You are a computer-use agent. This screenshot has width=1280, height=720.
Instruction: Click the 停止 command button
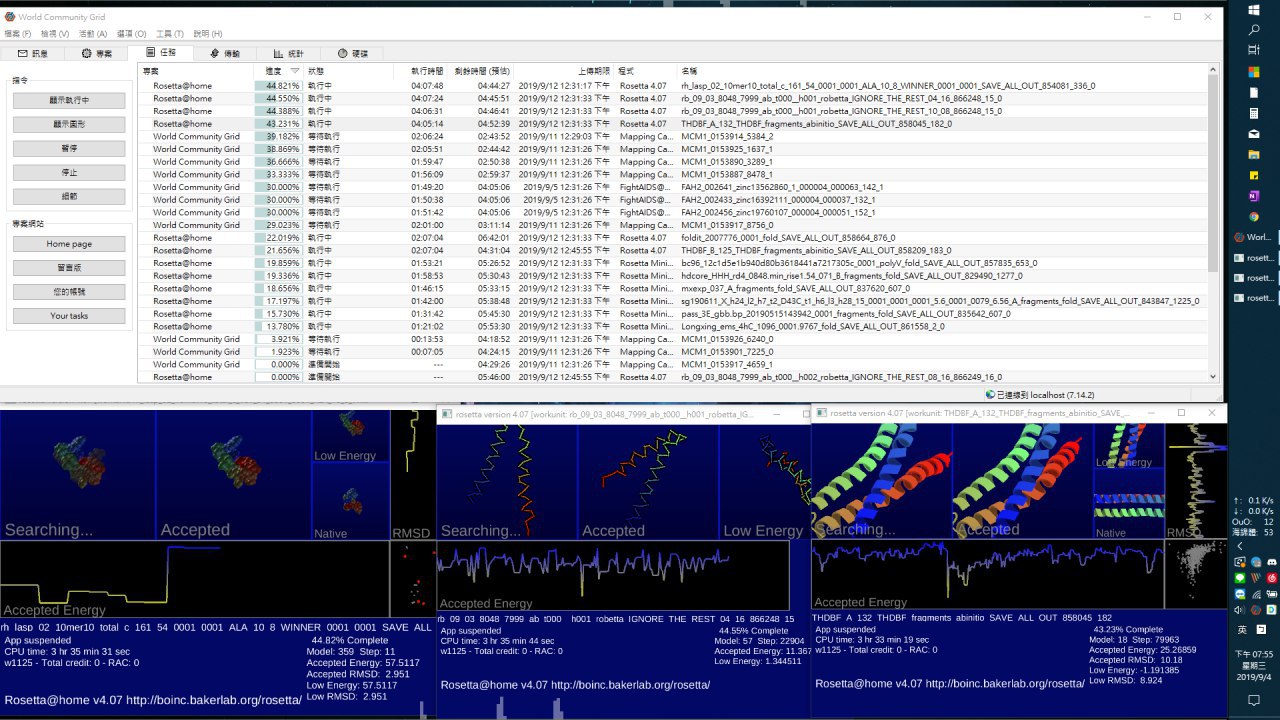[x=70, y=173]
